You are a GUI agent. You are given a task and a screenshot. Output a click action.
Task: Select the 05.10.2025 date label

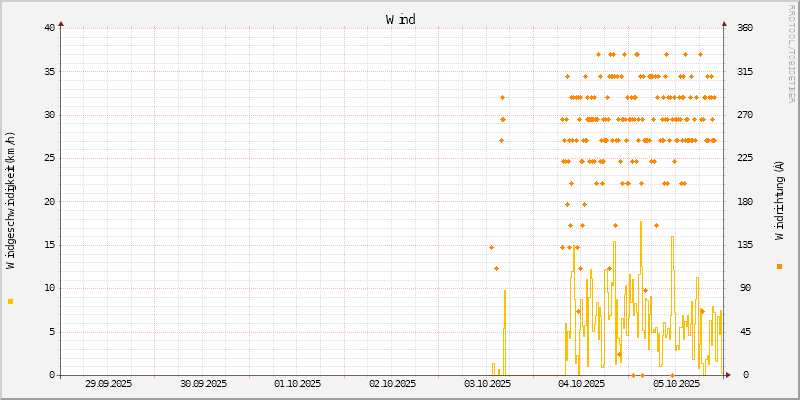pyautogui.click(x=677, y=383)
